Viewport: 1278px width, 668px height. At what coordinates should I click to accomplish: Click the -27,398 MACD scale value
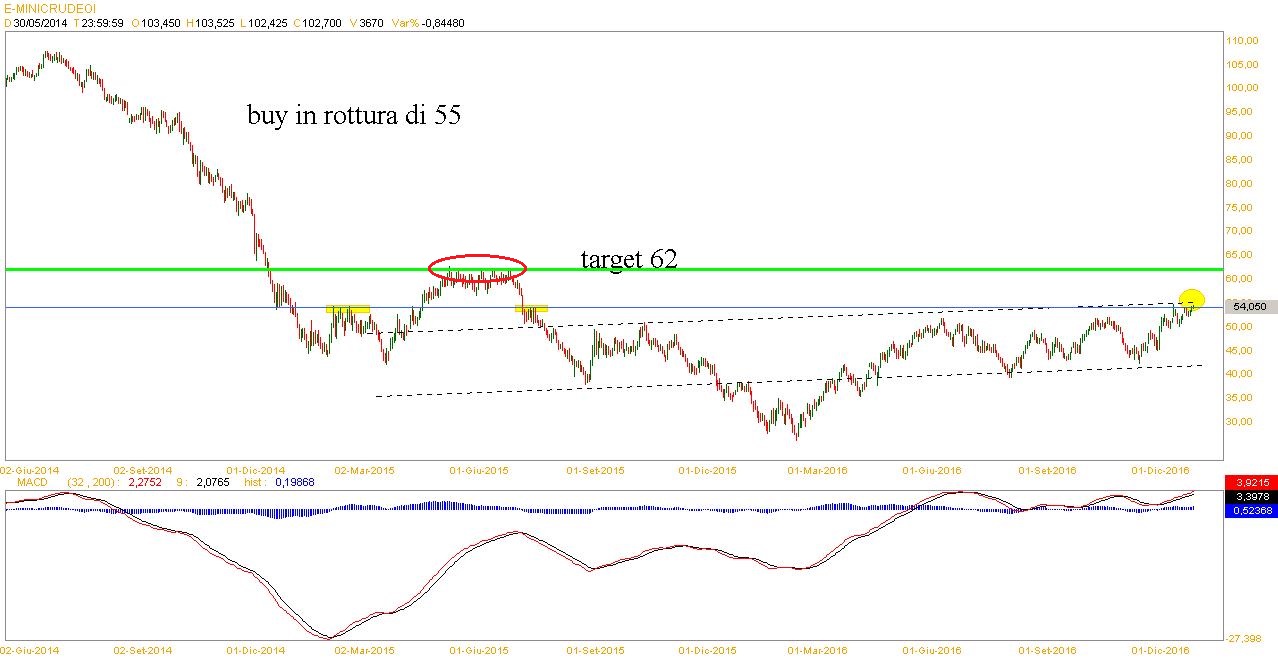point(1246,638)
